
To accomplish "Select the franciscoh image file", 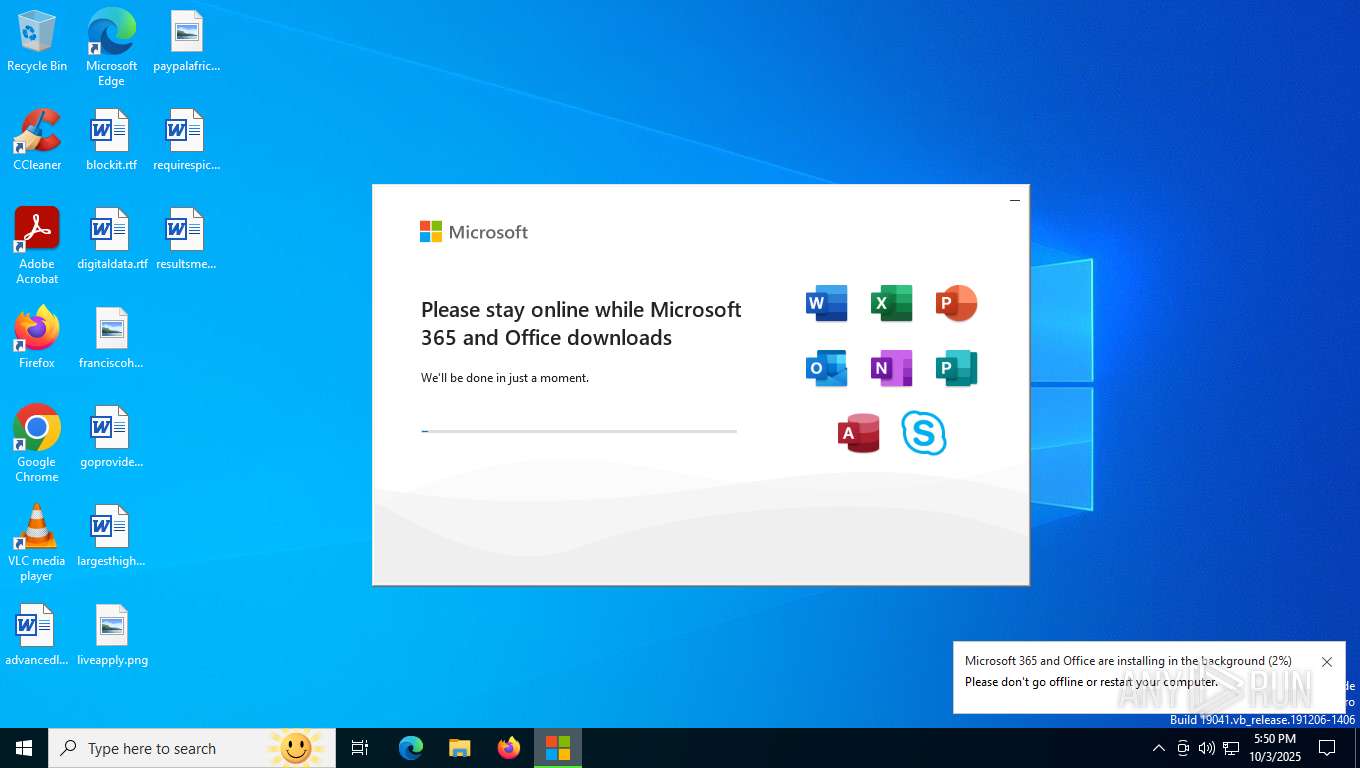I will tap(111, 338).
